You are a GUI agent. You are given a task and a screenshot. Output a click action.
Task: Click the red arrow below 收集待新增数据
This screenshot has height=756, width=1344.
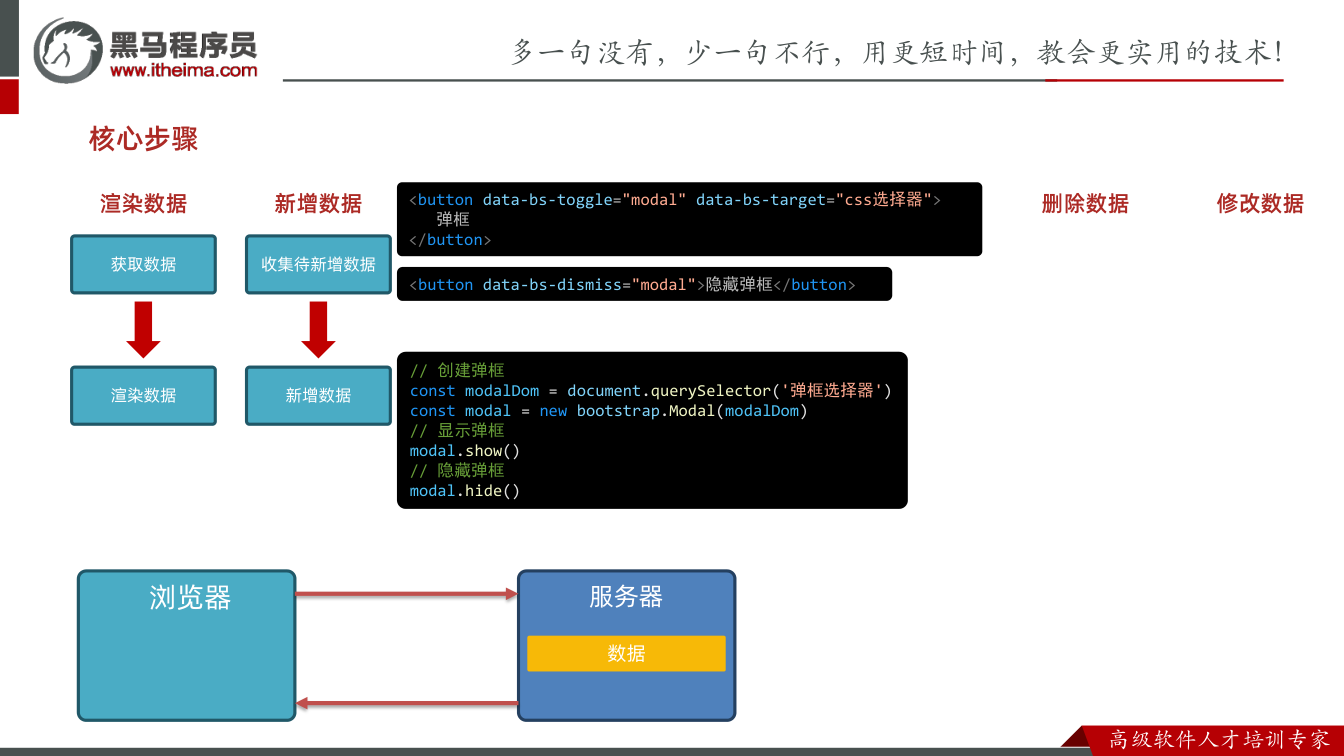318,330
